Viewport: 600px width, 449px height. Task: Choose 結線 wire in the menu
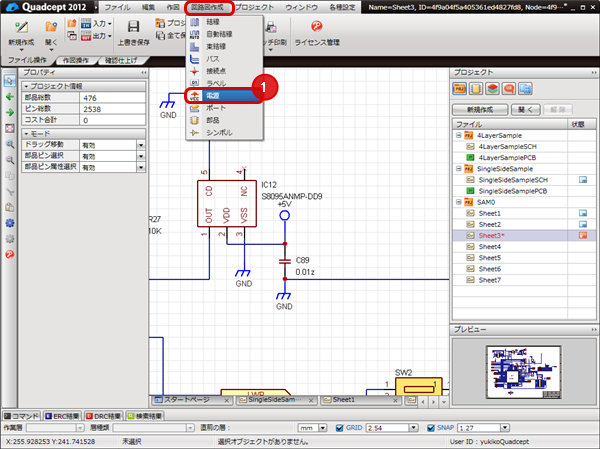coord(224,22)
